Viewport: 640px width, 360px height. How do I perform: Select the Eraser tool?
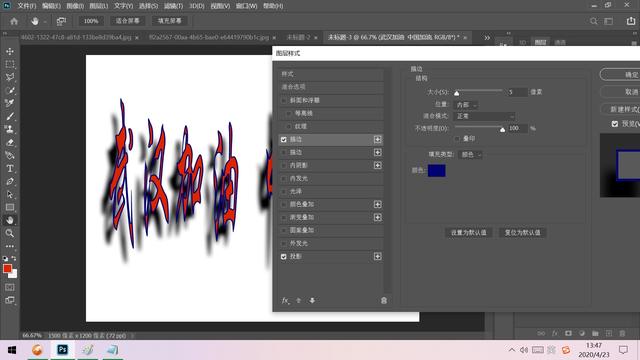coord(10,142)
